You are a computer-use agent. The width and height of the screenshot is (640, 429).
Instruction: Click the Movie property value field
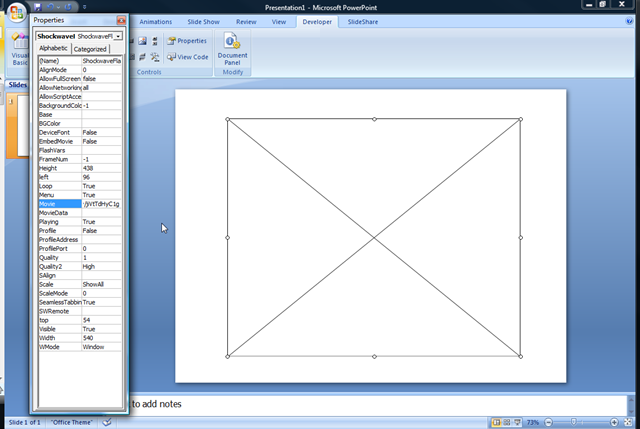101,204
